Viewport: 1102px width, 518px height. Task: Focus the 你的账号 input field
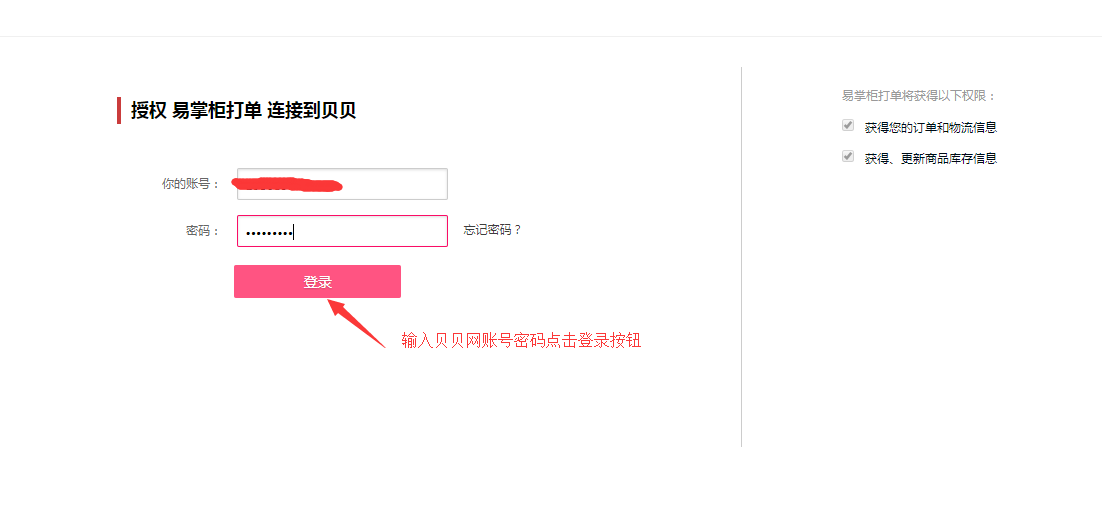coord(342,184)
